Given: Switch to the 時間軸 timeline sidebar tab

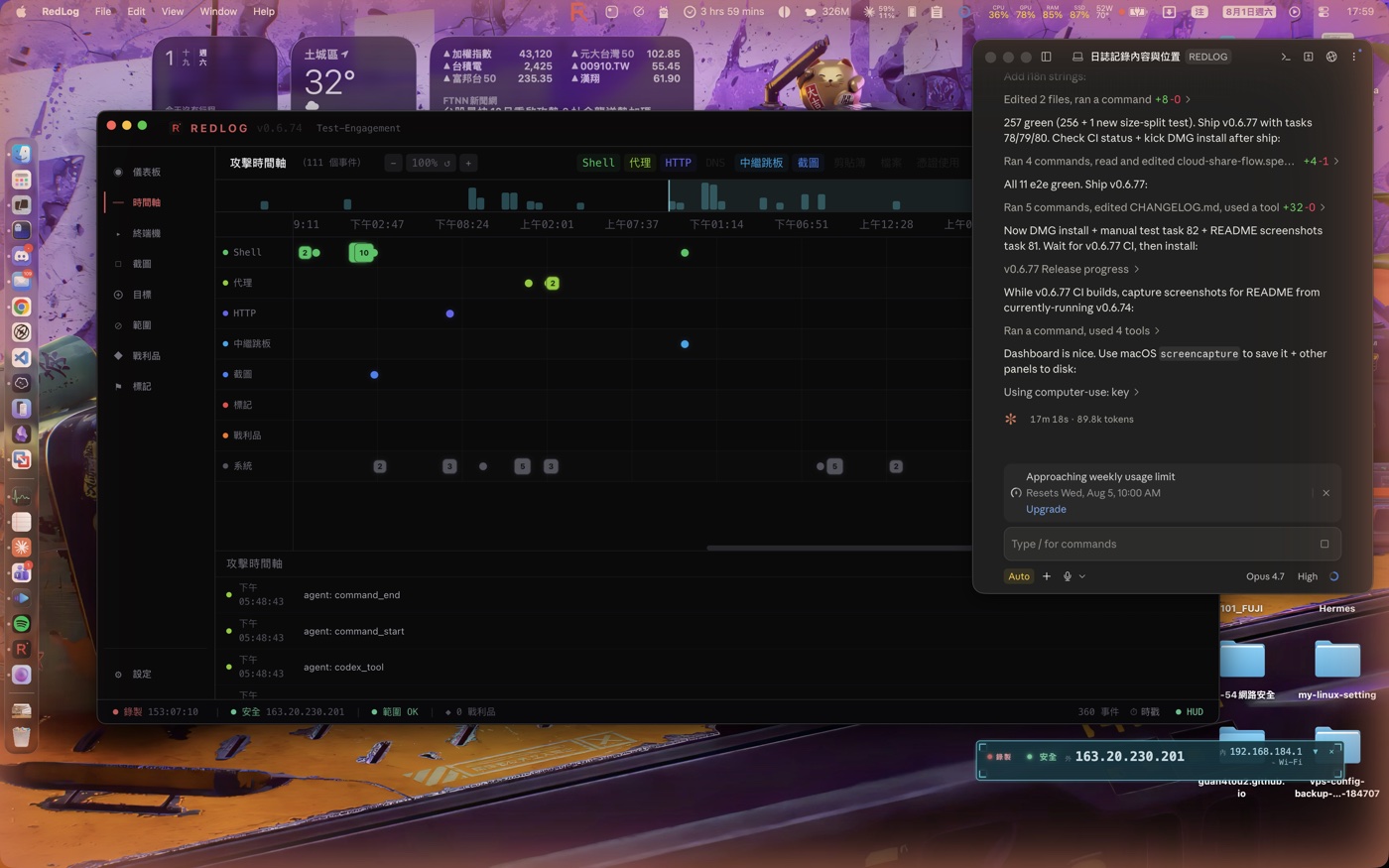Looking at the screenshot, I should [147, 202].
